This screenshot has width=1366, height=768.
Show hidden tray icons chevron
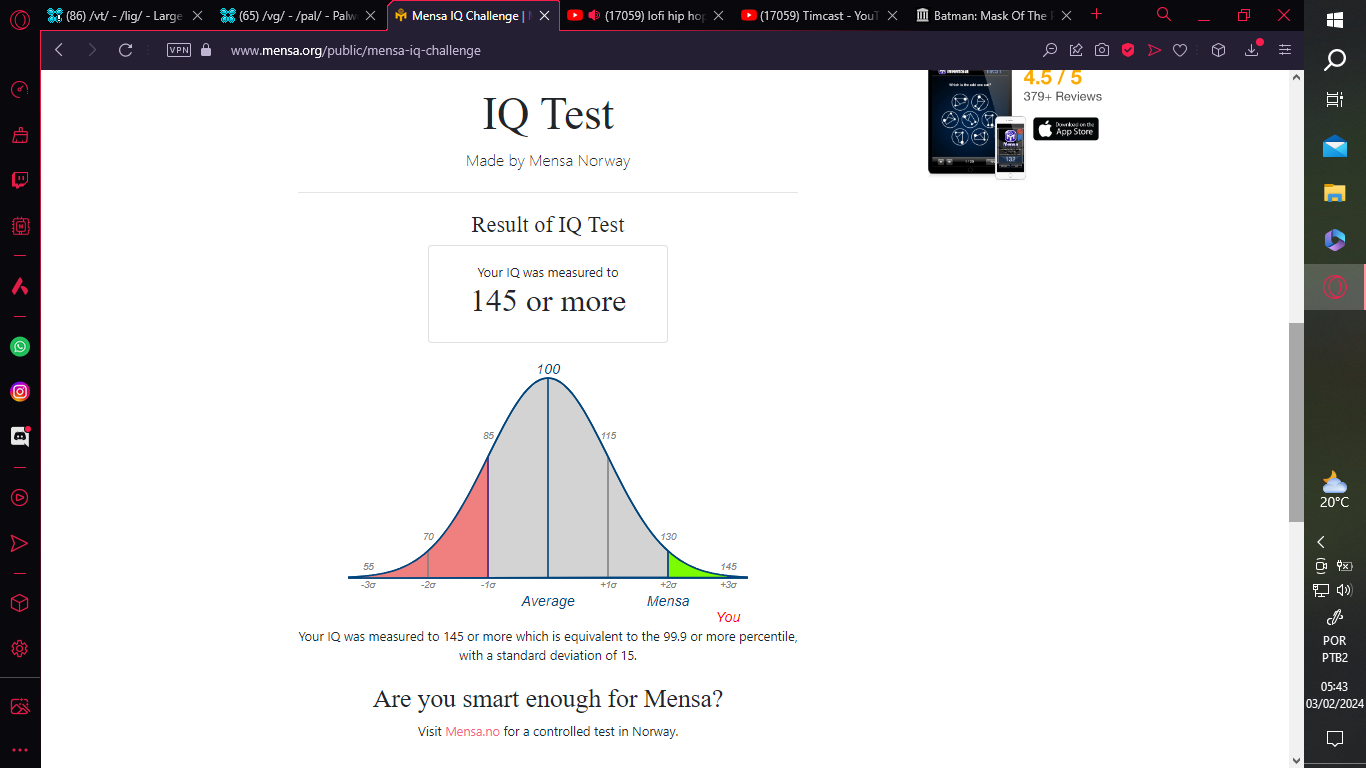[x=1321, y=542]
